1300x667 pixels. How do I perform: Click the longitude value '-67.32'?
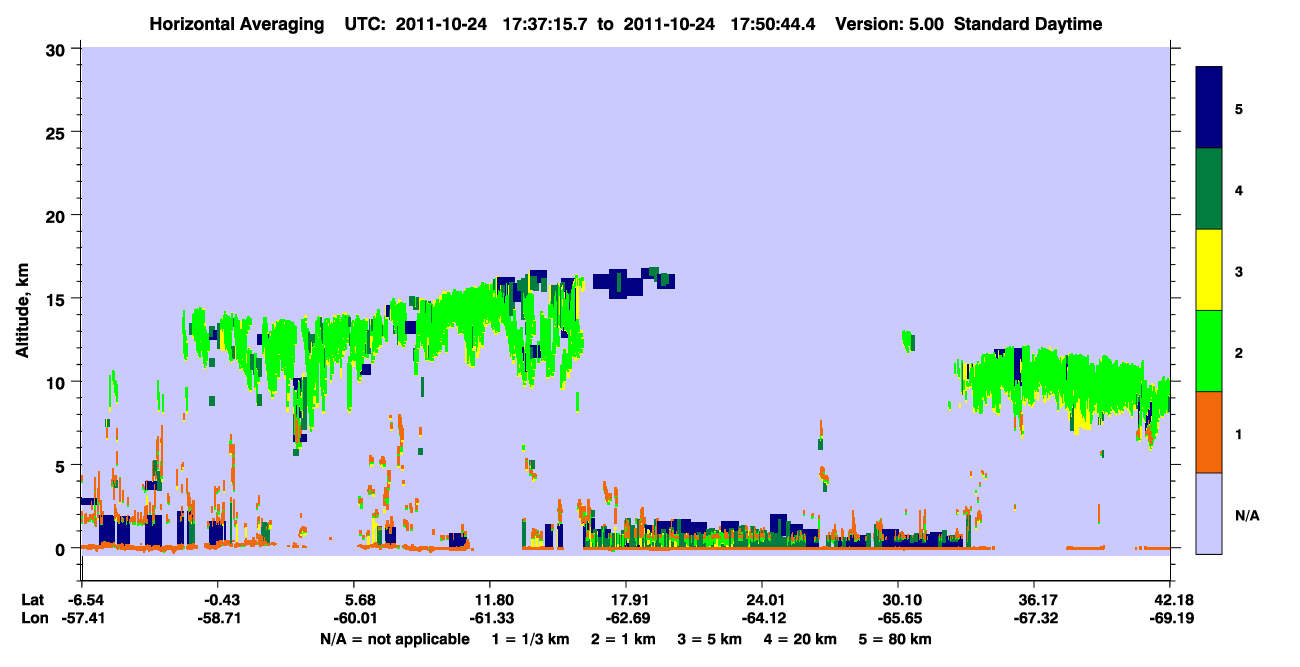[x=1034, y=618]
